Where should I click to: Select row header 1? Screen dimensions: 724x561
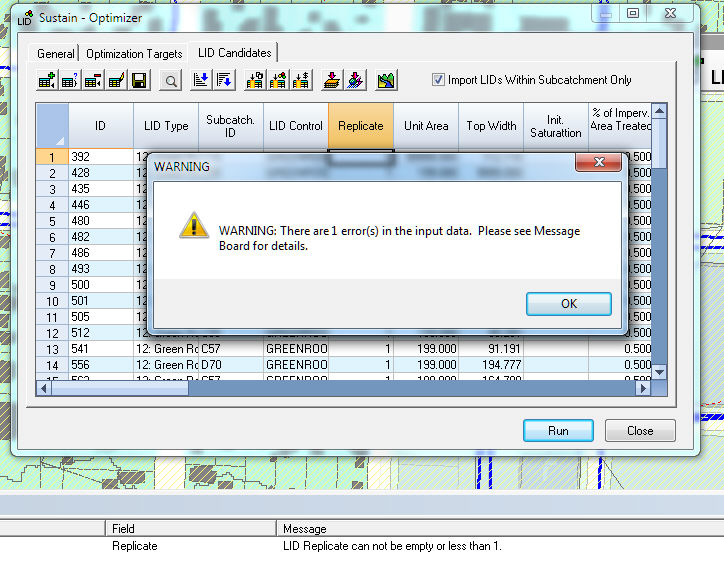(x=52, y=157)
